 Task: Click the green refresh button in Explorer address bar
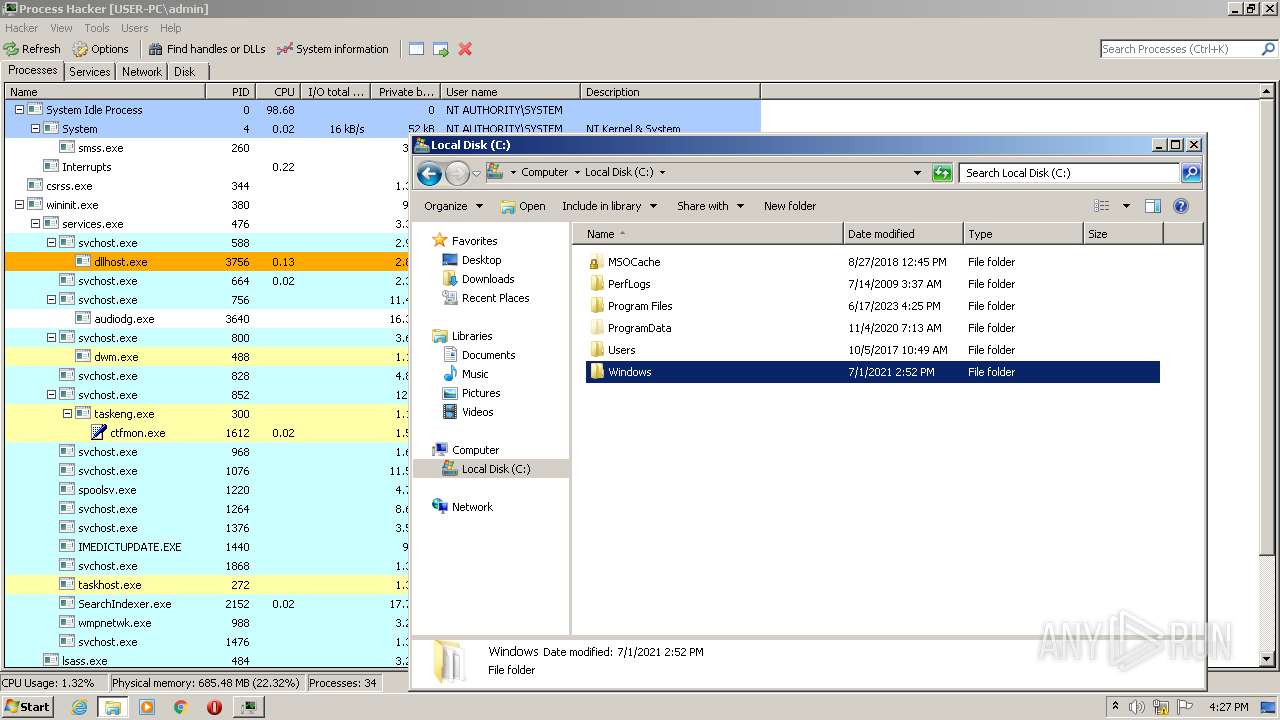[941, 172]
